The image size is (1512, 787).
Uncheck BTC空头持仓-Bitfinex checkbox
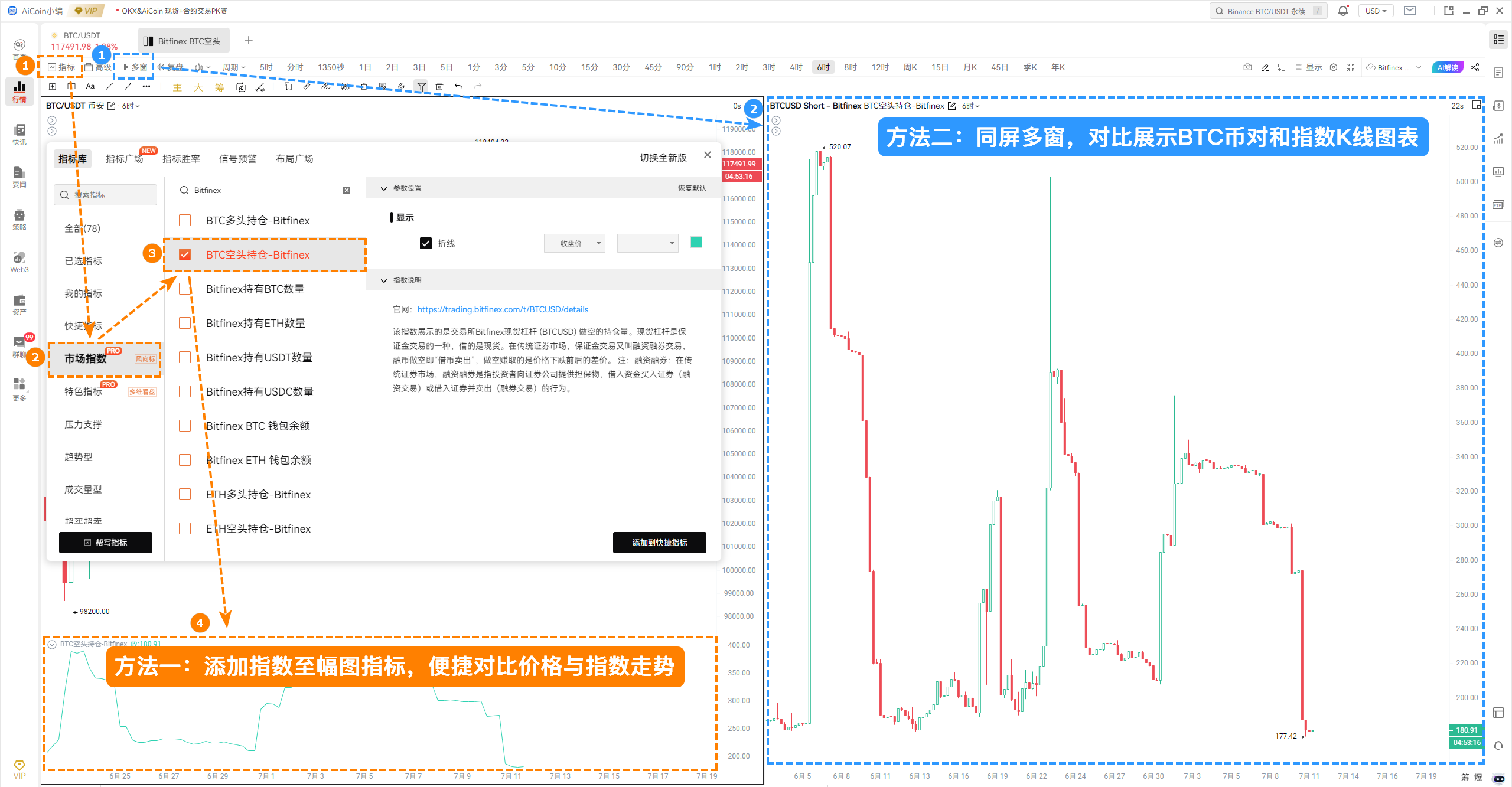(185, 254)
